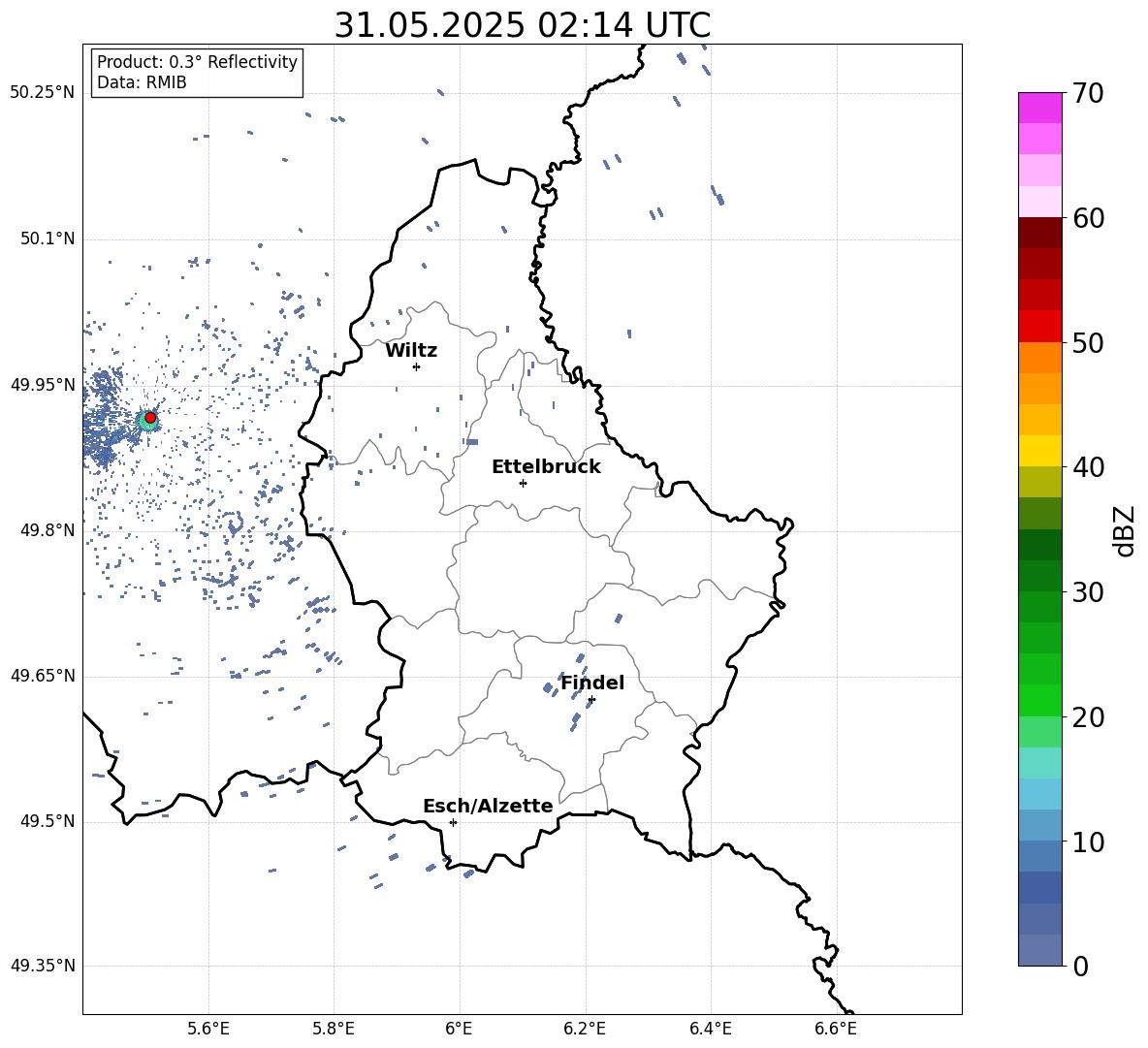This screenshot has height=1048, width=1148.
Task: Click the colorbar tick label 20
Action: (x=1089, y=716)
